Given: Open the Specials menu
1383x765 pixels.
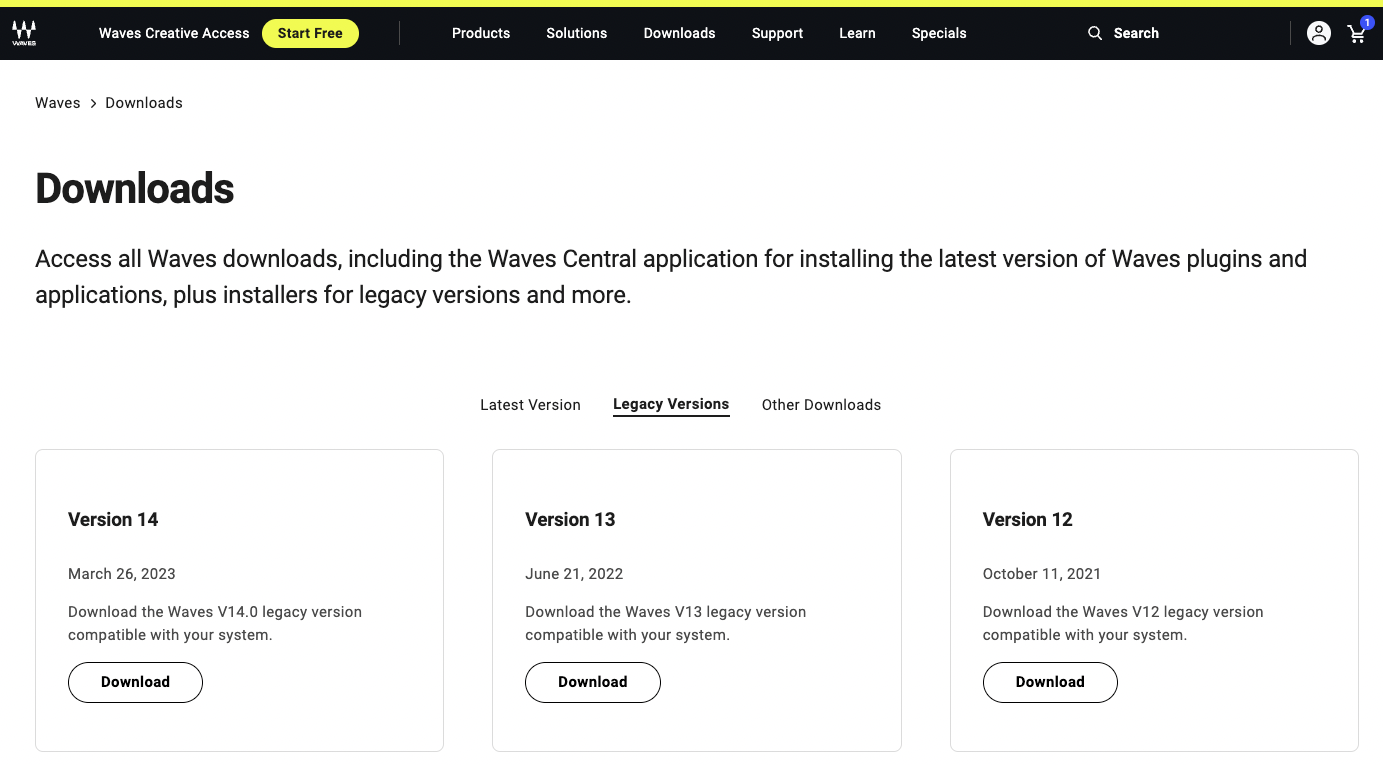Looking at the screenshot, I should coord(939,33).
